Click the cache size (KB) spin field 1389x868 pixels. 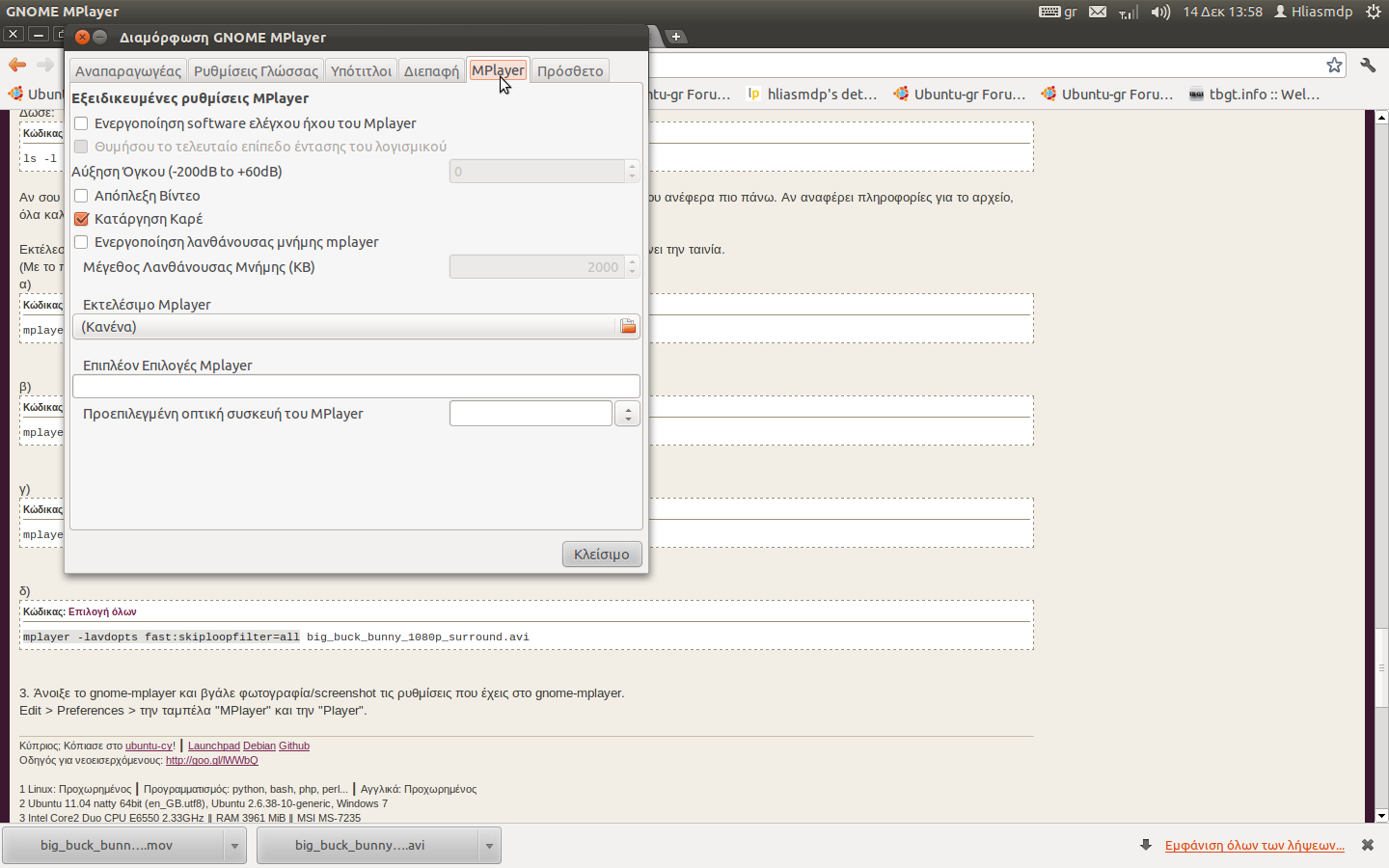[537, 267]
